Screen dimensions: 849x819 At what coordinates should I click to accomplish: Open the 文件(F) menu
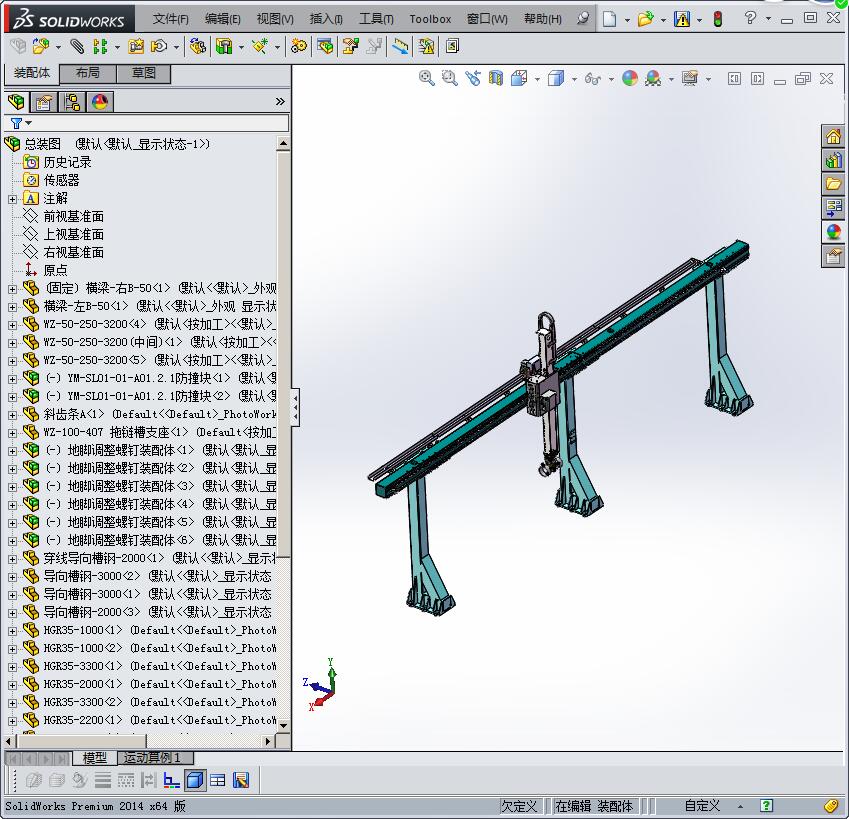pos(171,19)
